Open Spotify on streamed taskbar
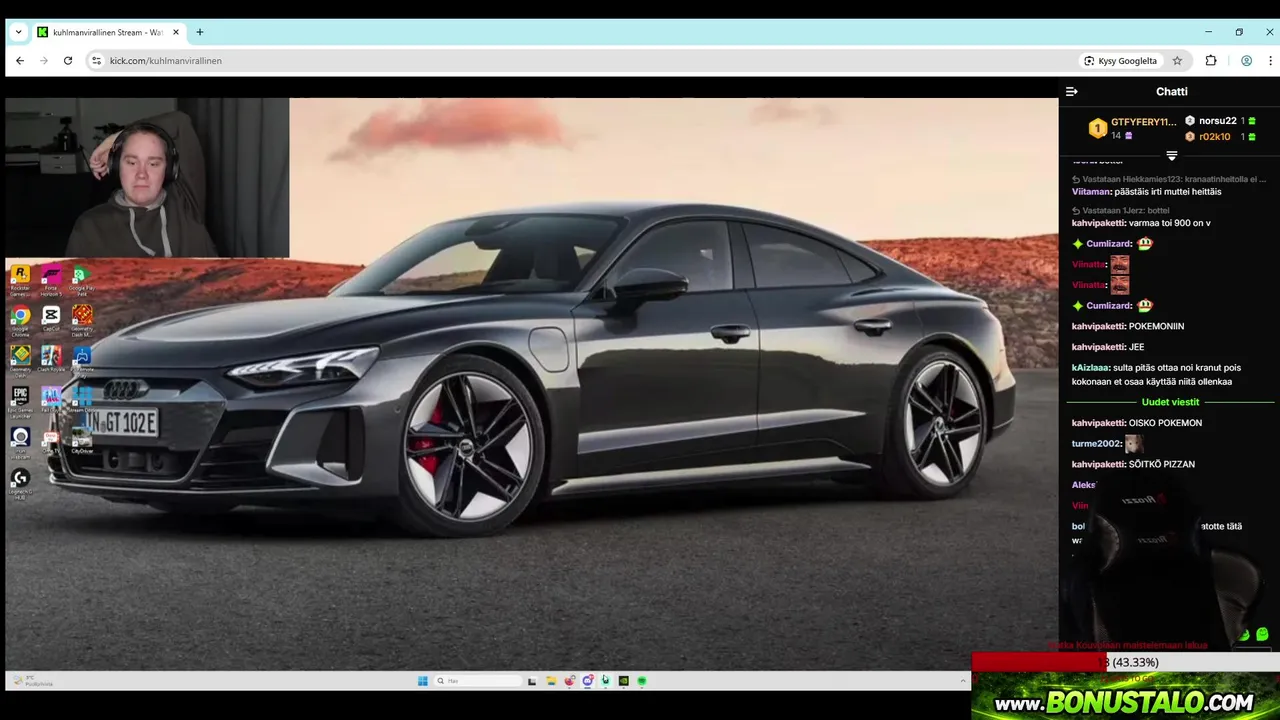This screenshot has width=1280, height=720. pos(642,681)
